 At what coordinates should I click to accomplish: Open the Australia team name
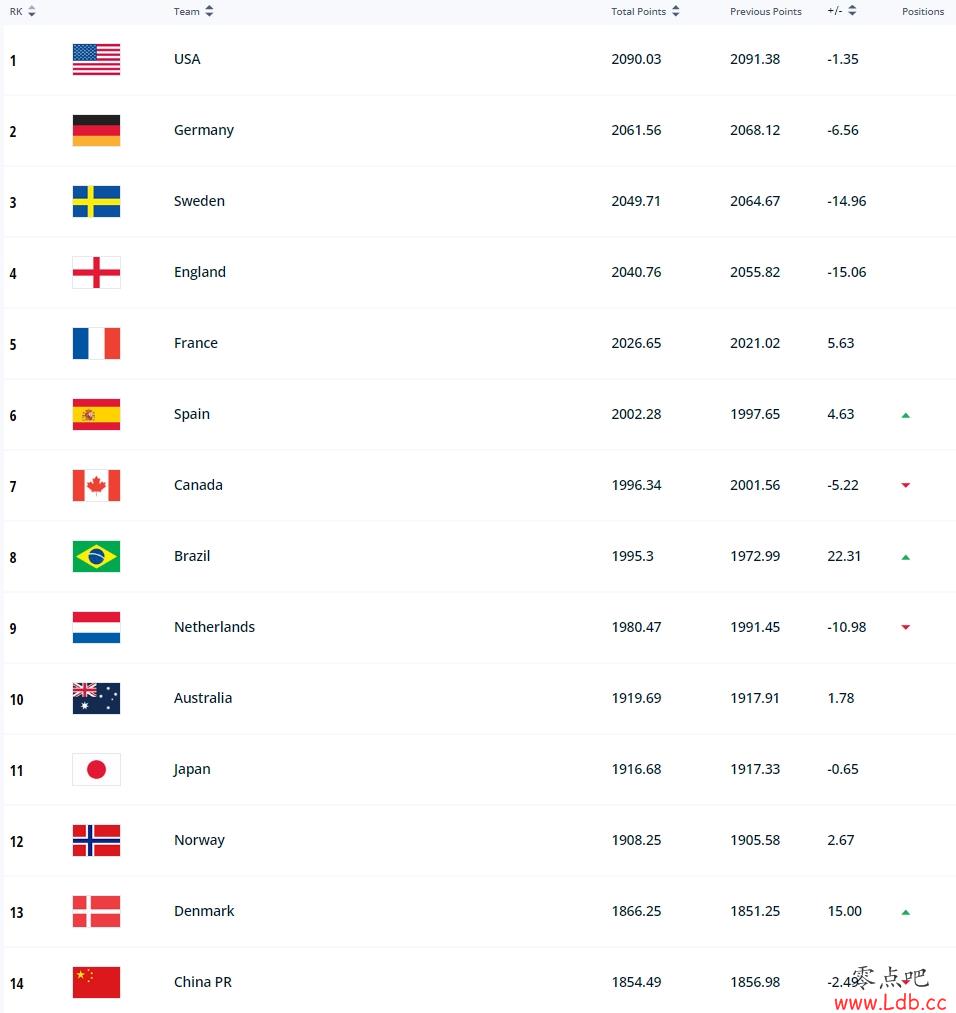(x=203, y=698)
